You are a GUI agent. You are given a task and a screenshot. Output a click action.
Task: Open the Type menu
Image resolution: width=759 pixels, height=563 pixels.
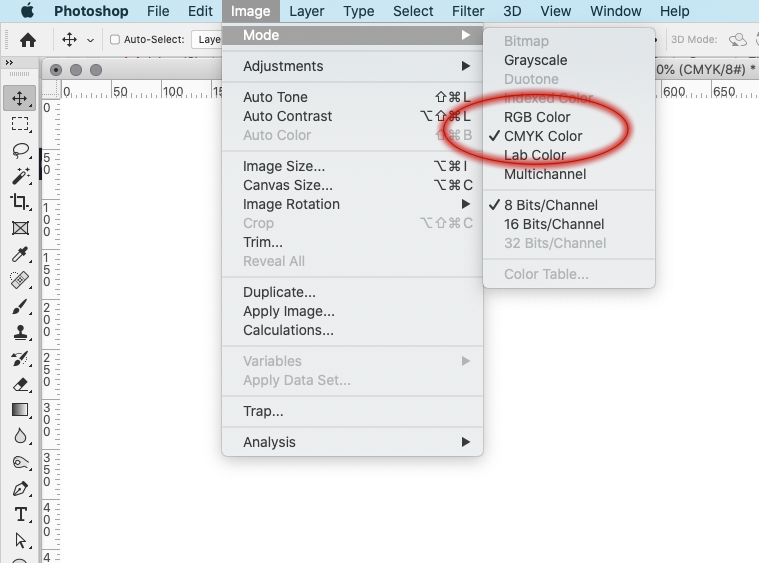click(x=359, y=11)
